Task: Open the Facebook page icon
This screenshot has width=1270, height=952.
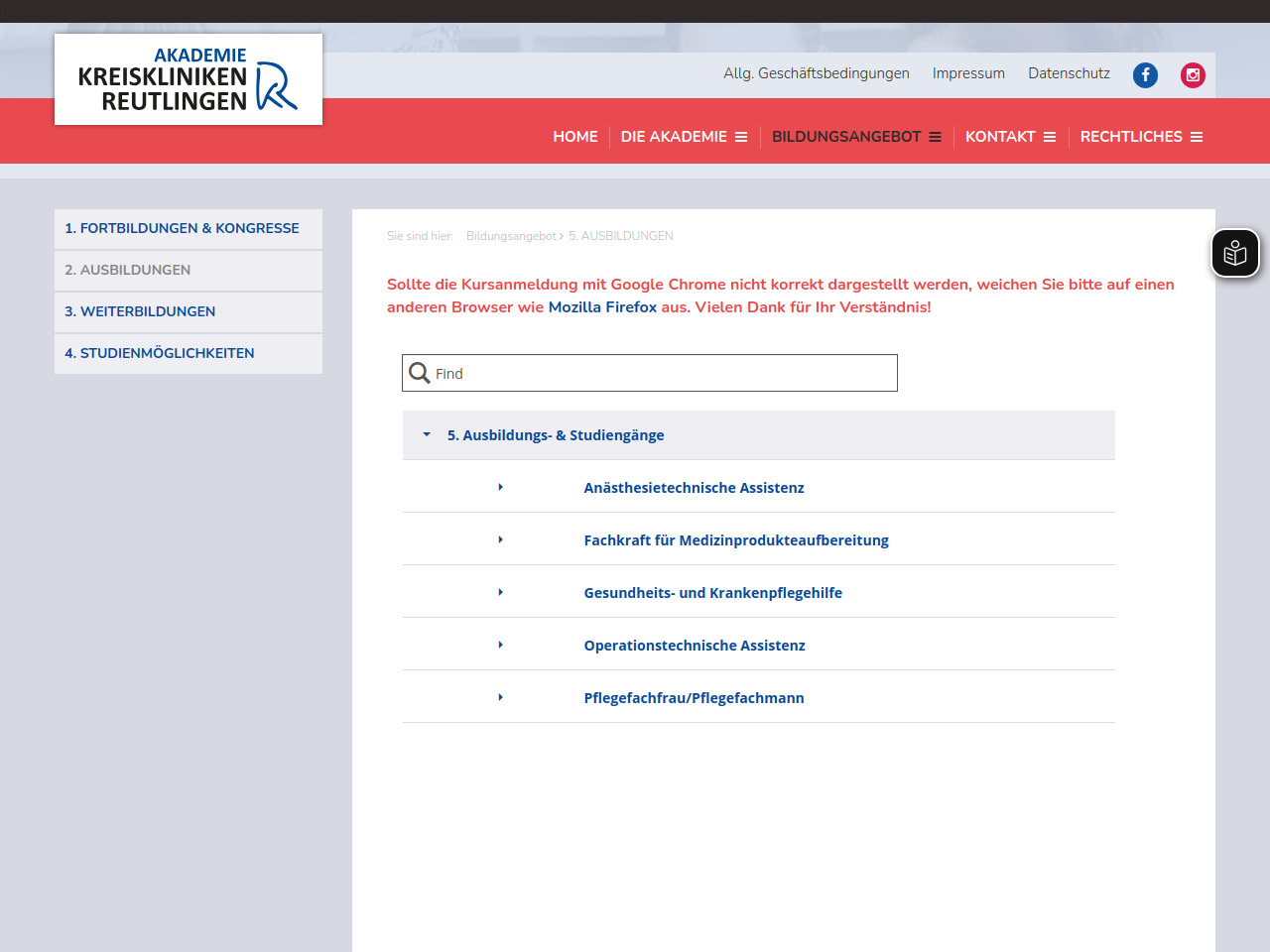Action: (1145, 75)
